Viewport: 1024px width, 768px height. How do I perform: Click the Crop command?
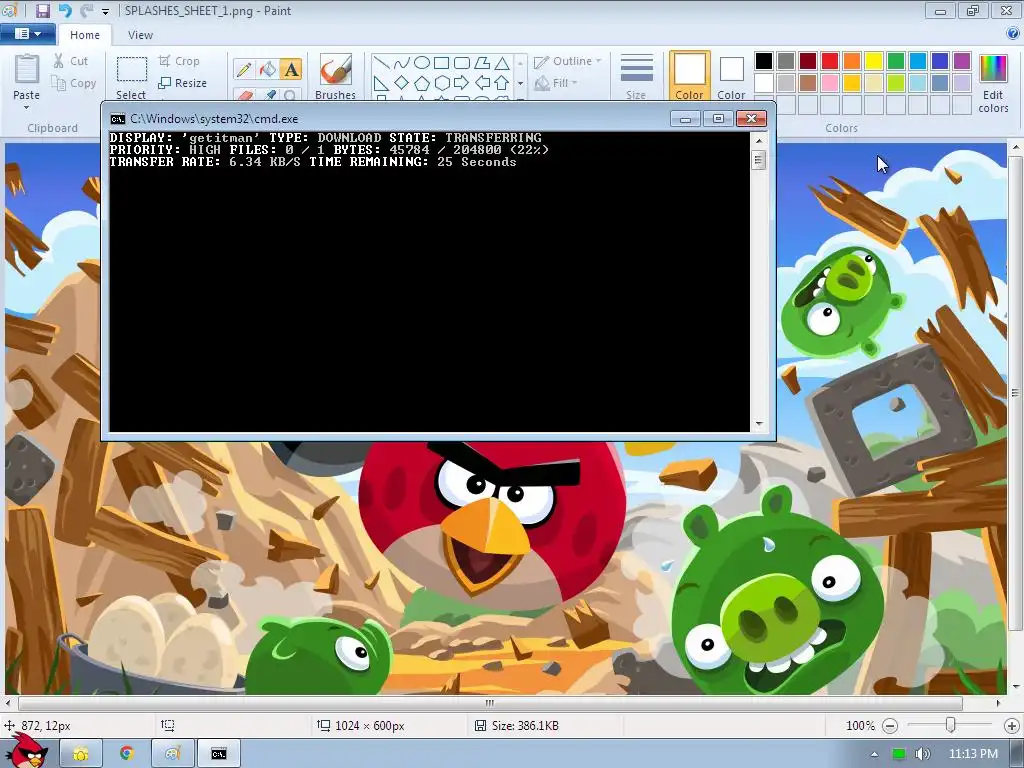tap(179, 61)
